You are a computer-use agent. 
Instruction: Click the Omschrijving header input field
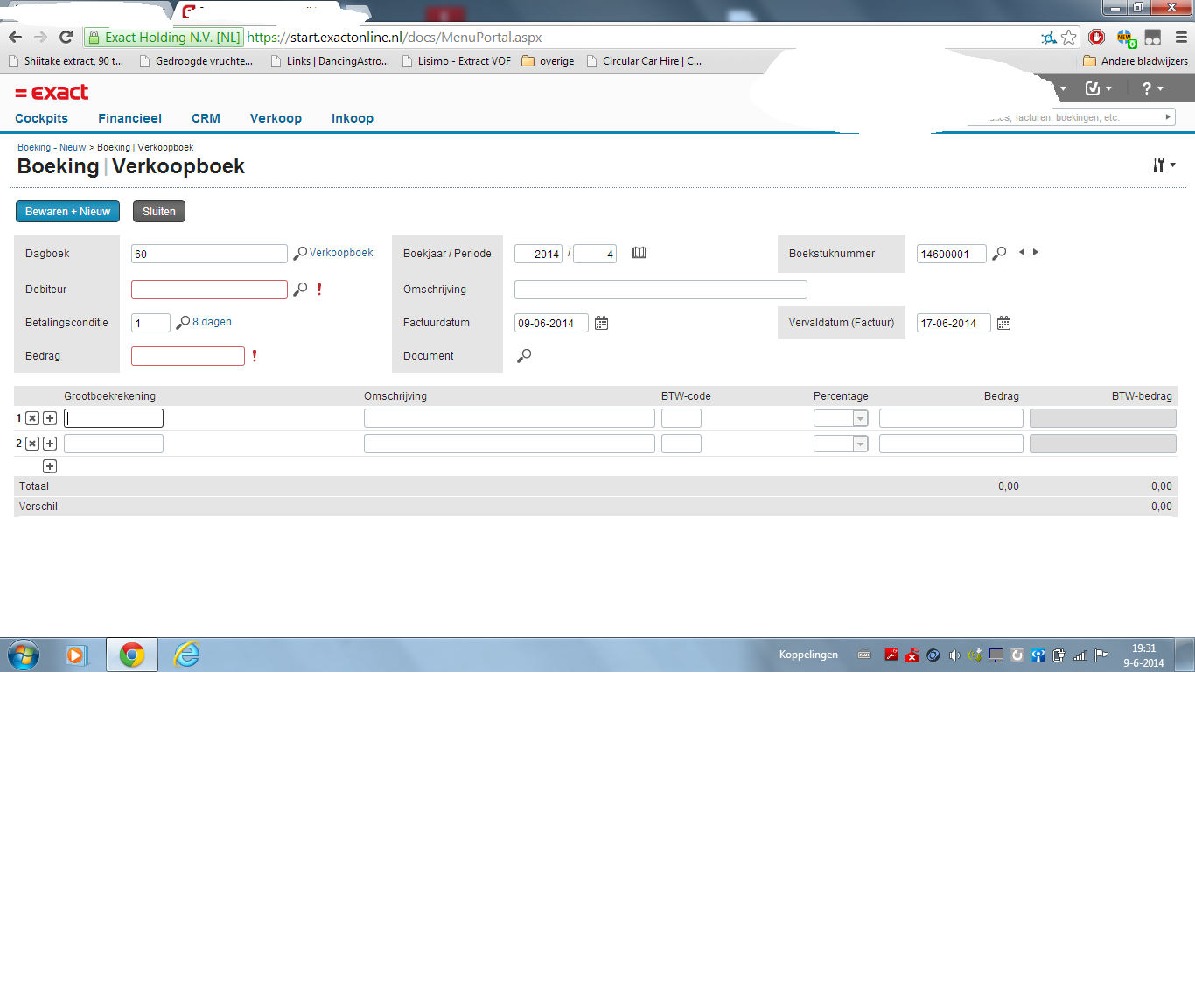(660, 290)
